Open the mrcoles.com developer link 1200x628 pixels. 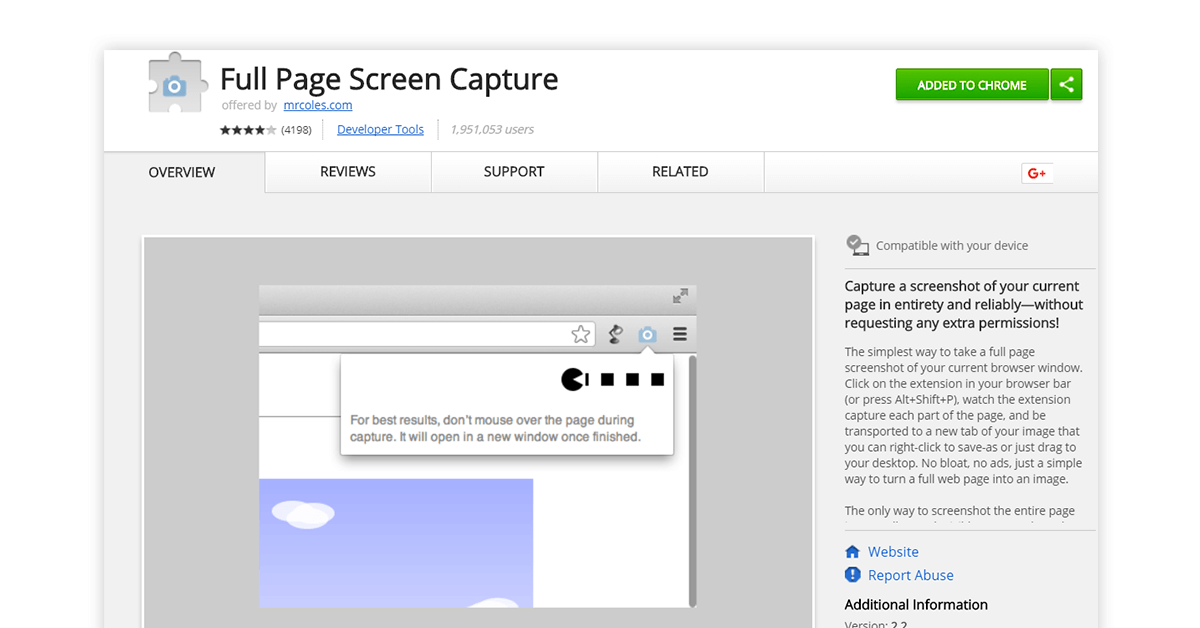tap(318, 105)
